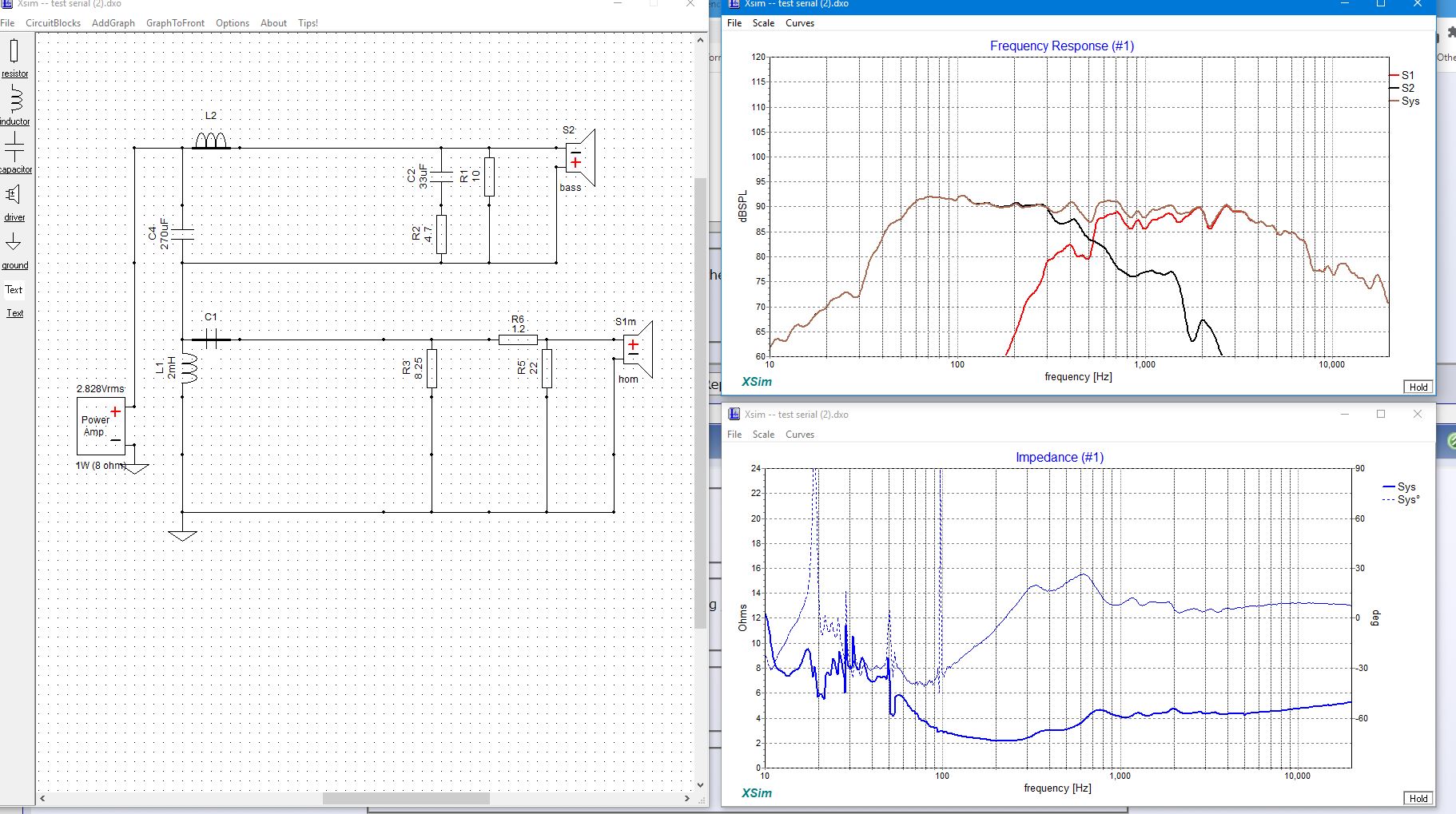Viewport: 1456px width, 814px height.
Task: Click the R2 4.7 ohm resistor
Action: [441, 234]
